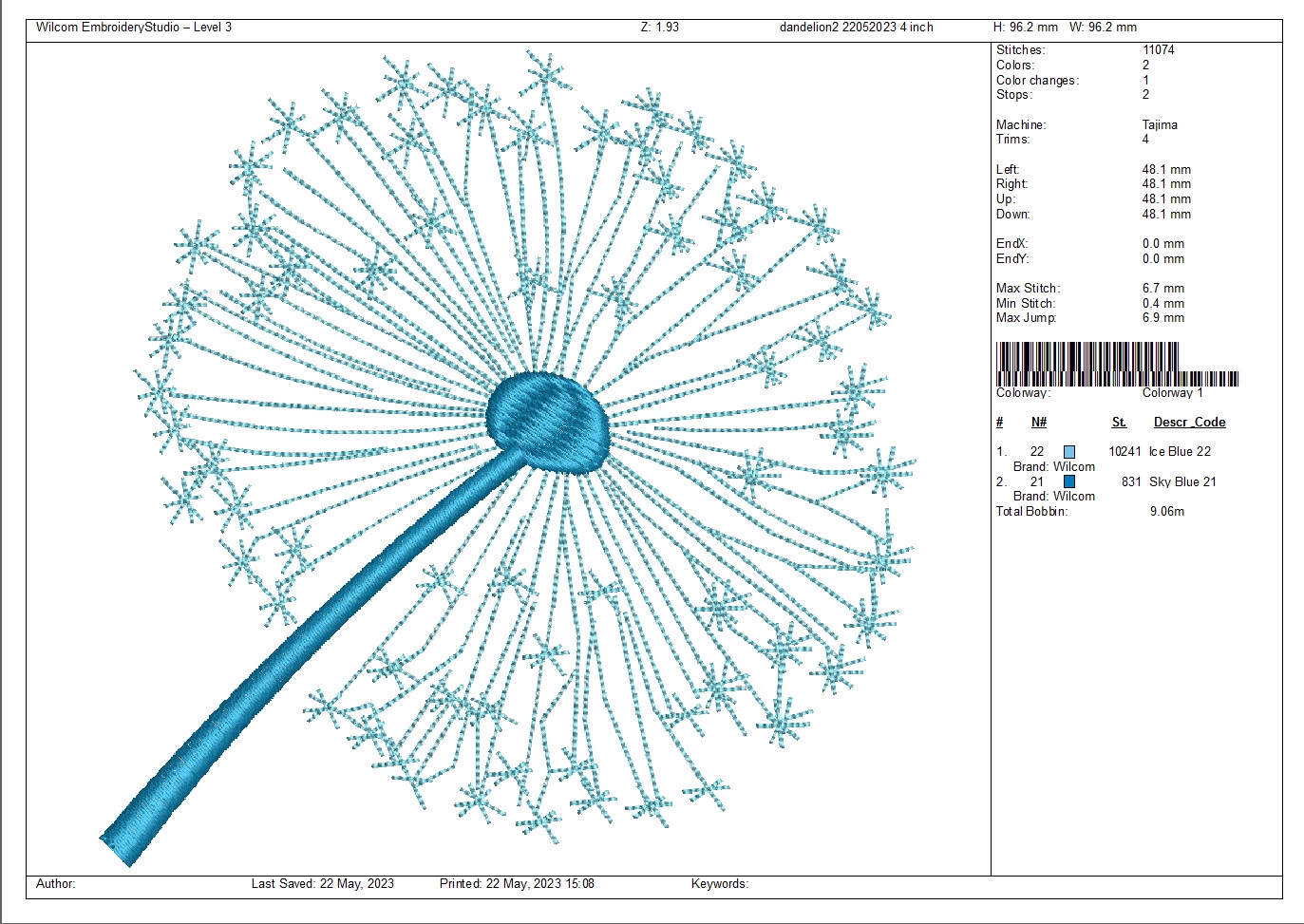
Task: Click the Printed timestamp in footer
Action: pyautogui.click(x=517, y=884)
